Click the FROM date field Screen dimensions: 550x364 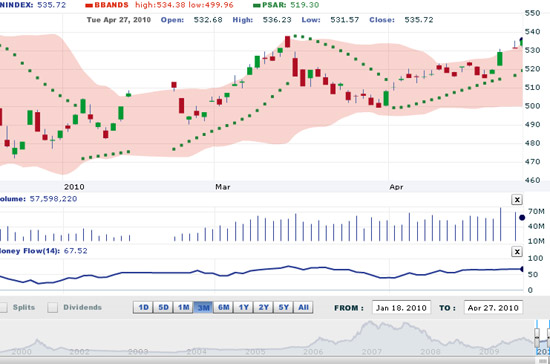[x=401, y=308]
